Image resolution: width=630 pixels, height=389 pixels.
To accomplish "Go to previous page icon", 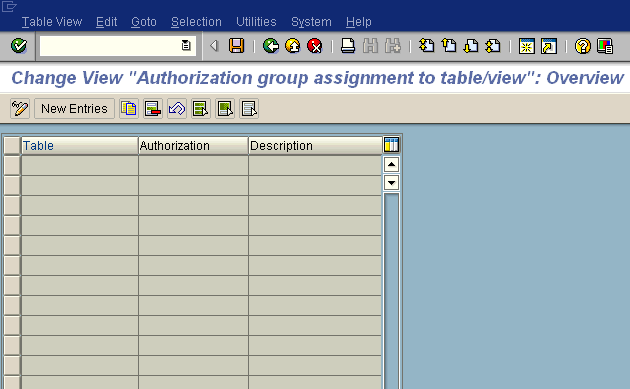I will pos(449,46).
